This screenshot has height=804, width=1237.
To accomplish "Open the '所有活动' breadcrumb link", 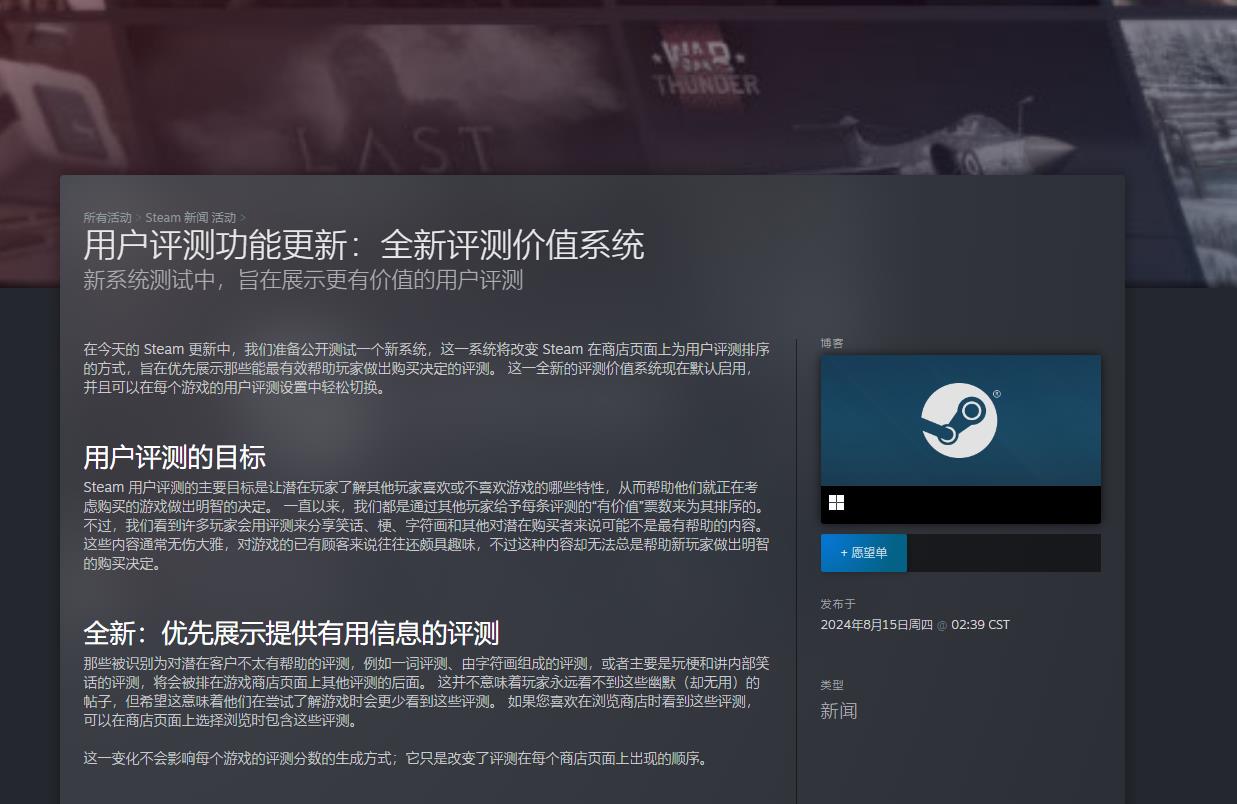I will coord(107,218).
